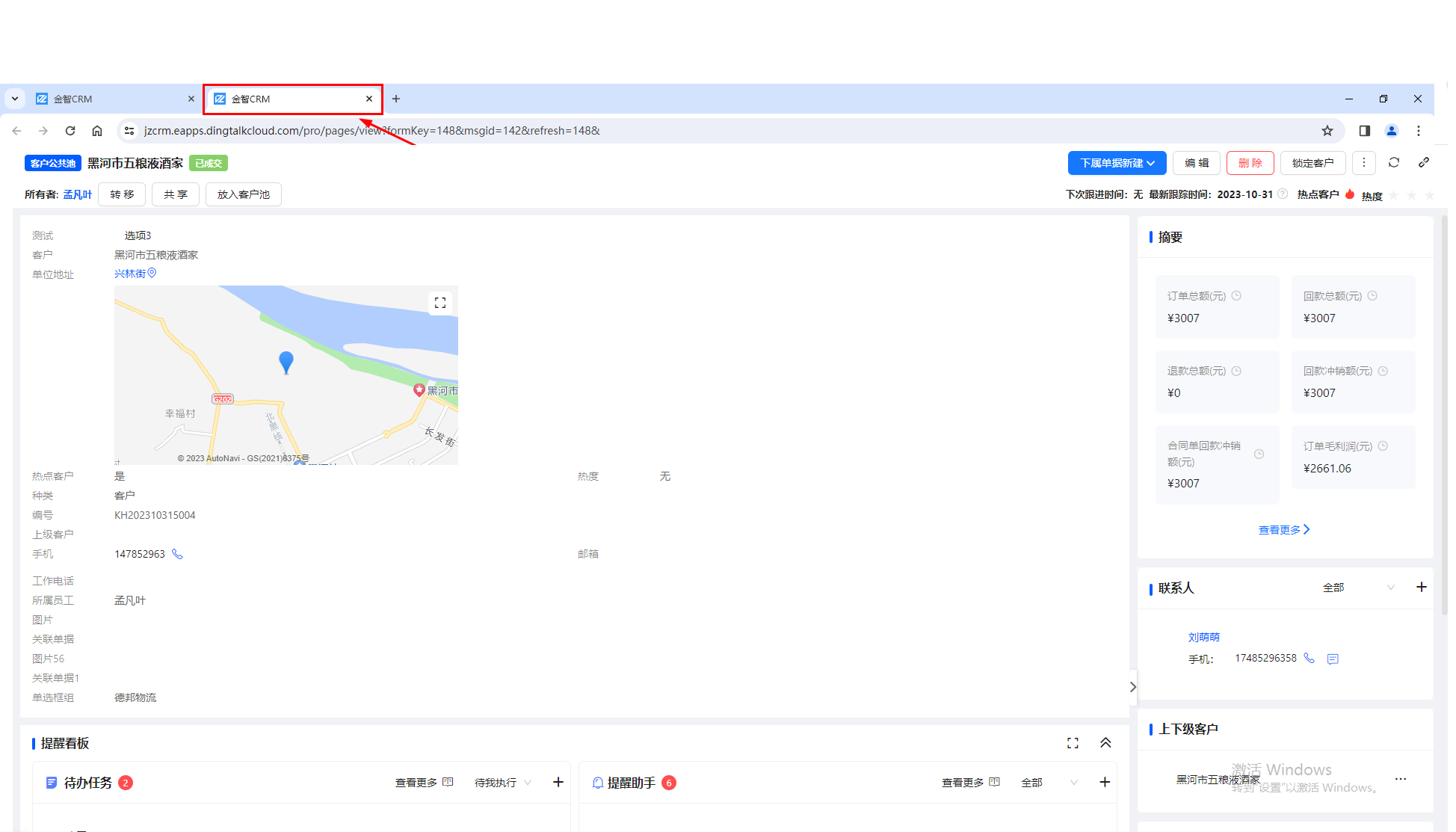The height and width of the screenshot is (832, 1456).
Task: Set 热度 rating to third star
Action: (1430, 195)
